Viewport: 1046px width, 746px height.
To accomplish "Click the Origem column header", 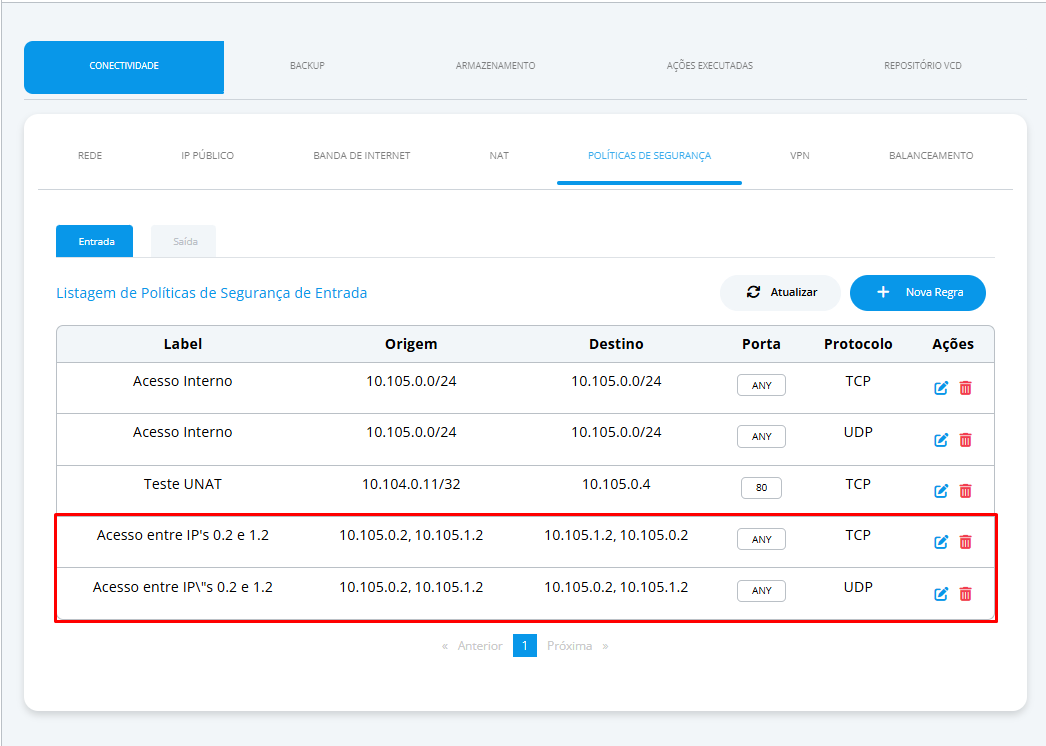I will coord(411,344).
